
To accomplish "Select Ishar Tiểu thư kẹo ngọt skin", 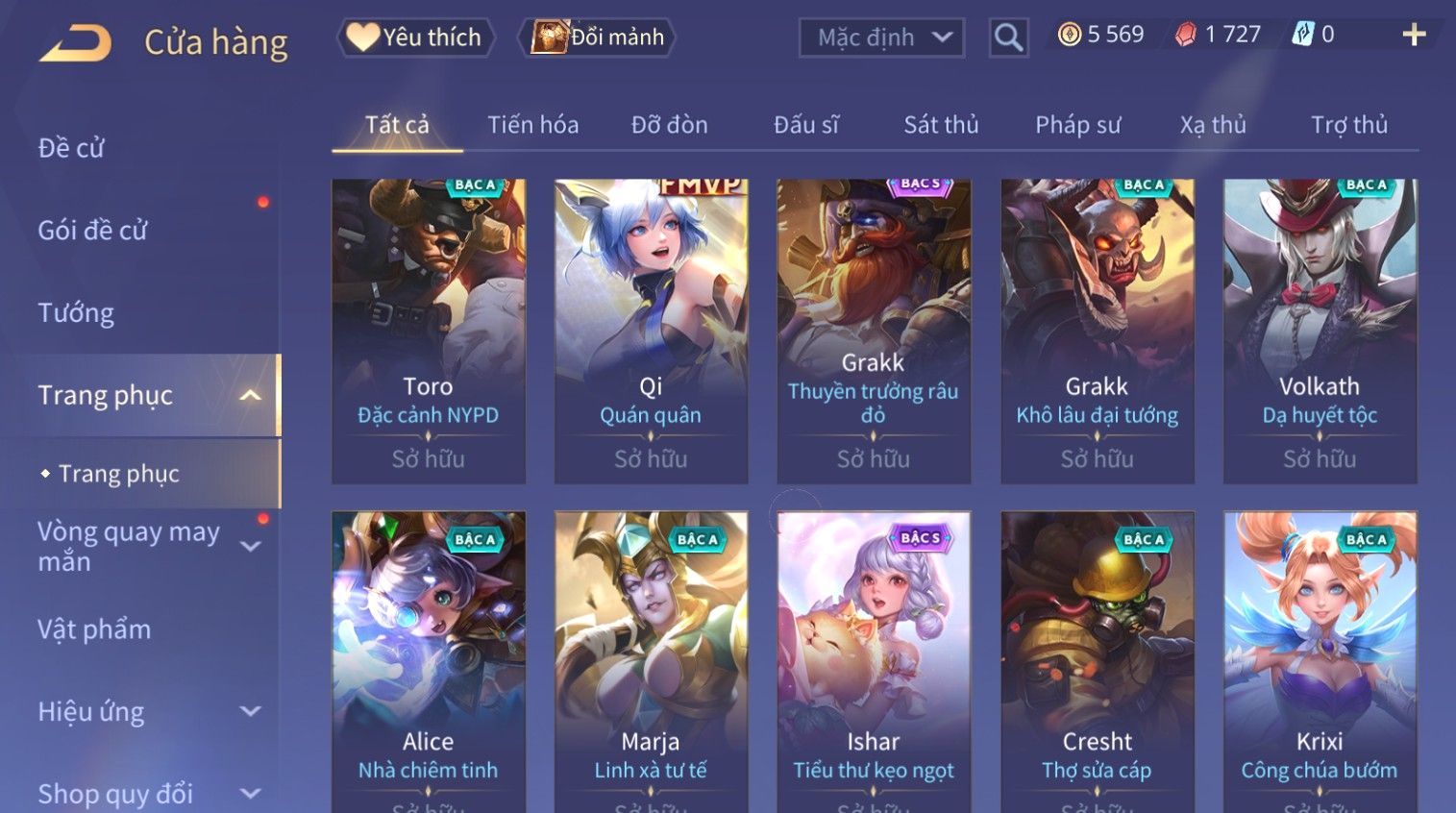I will tap(874, 662).
